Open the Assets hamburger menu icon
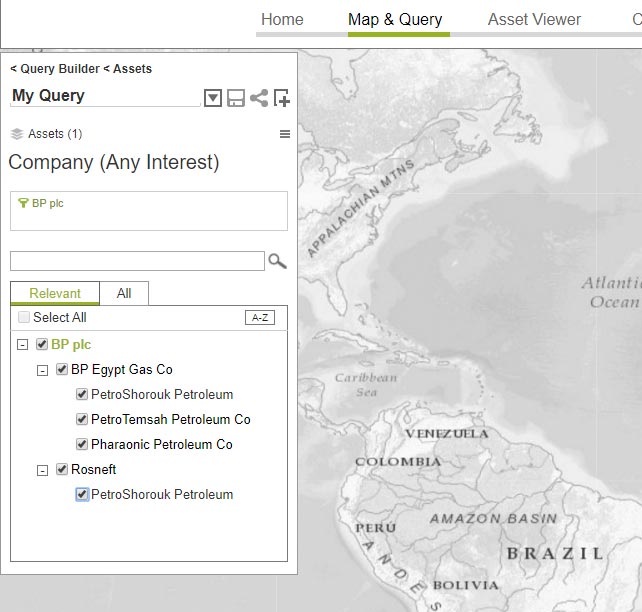The image size is (642, 612). click(285, 134)
